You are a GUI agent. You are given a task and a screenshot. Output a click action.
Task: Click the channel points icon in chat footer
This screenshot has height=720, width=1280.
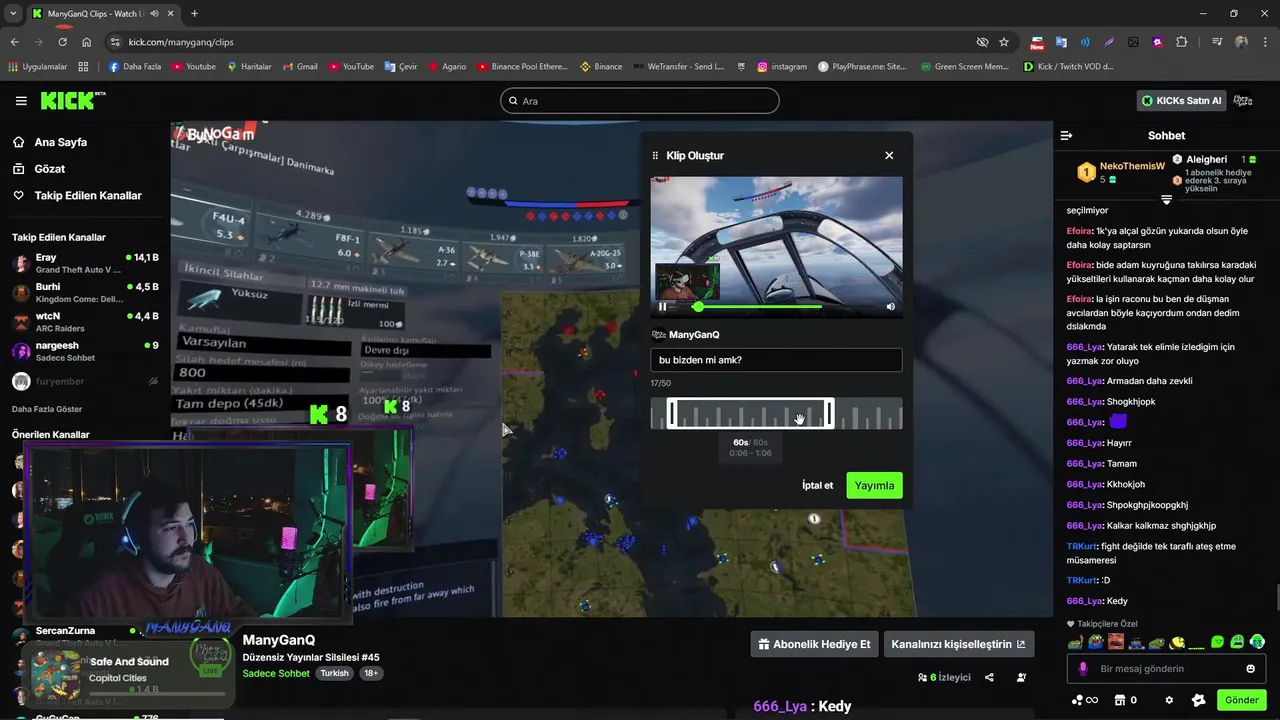click(1084, 700)
